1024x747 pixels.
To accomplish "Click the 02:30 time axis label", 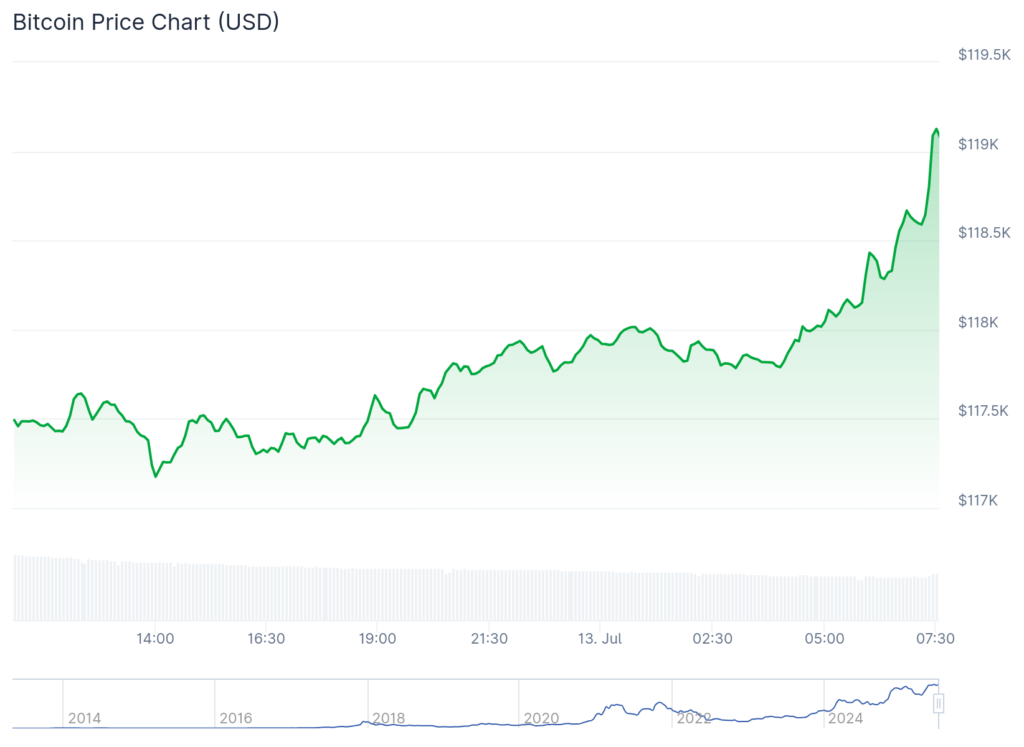I will click(712, 638).
